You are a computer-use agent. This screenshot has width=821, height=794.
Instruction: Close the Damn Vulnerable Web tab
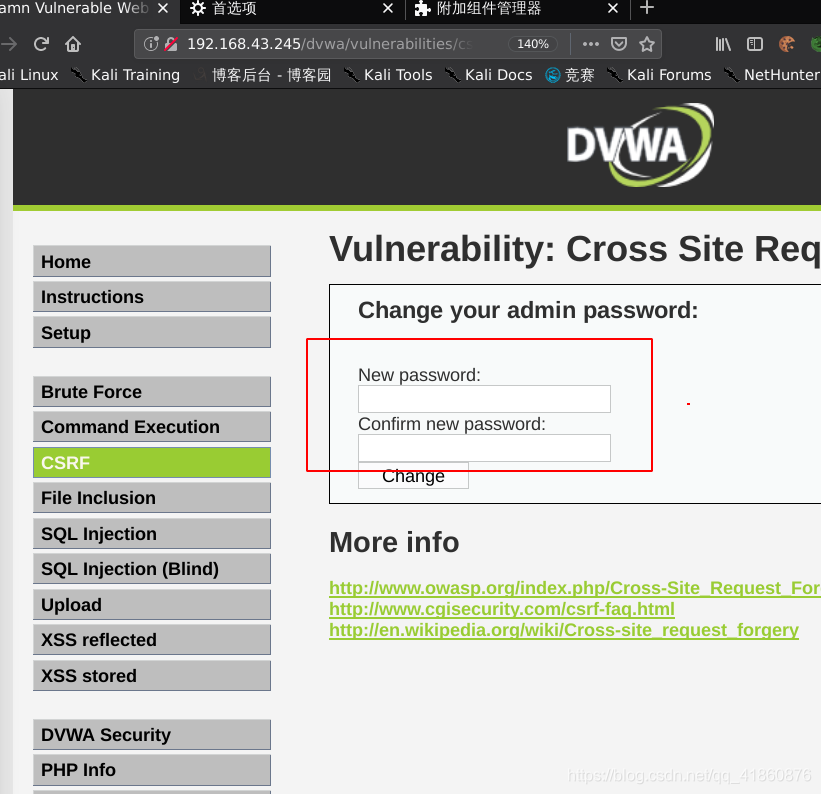point(163,8)
